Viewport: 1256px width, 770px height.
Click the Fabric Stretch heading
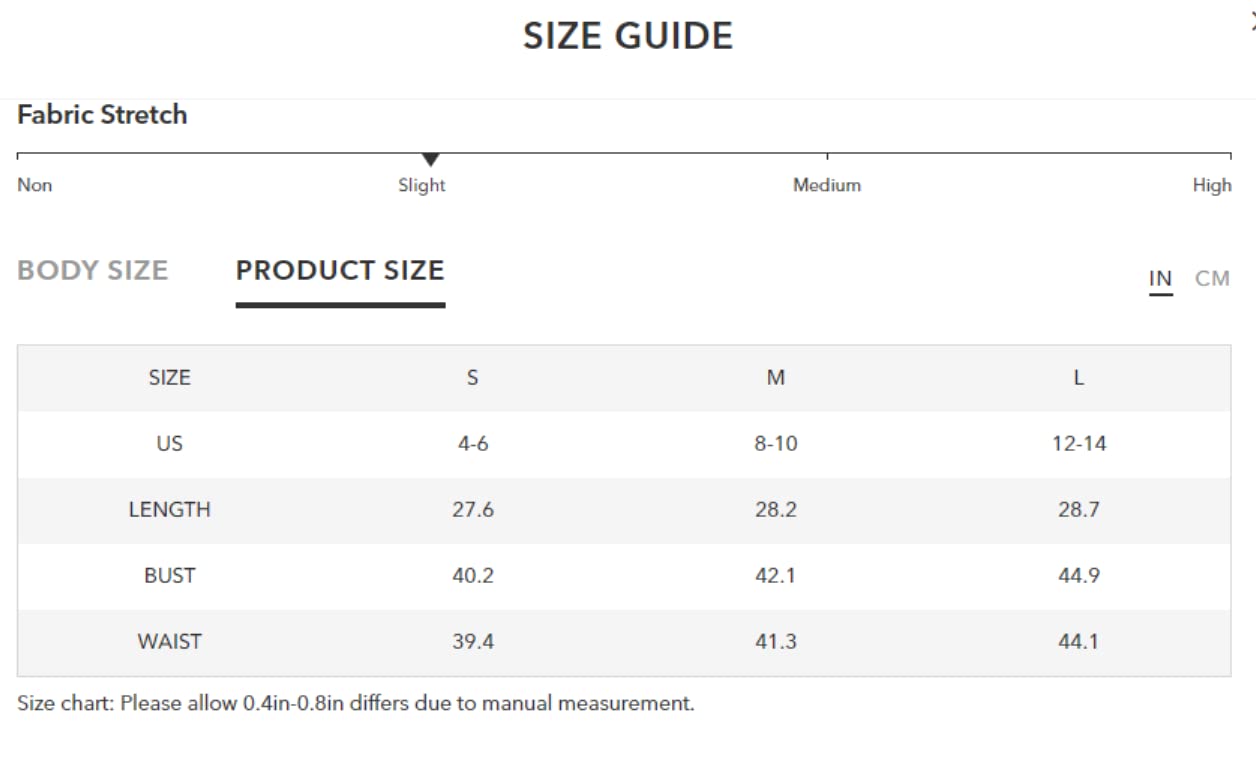(102, 115)
